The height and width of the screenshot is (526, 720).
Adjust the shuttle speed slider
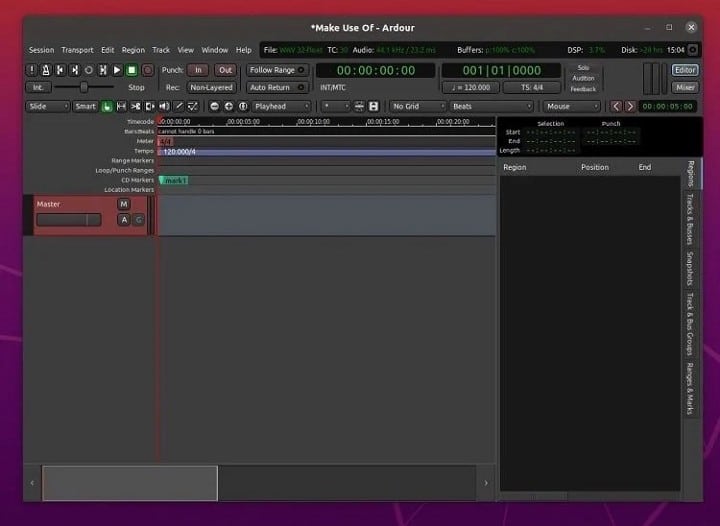click(82, 87)
